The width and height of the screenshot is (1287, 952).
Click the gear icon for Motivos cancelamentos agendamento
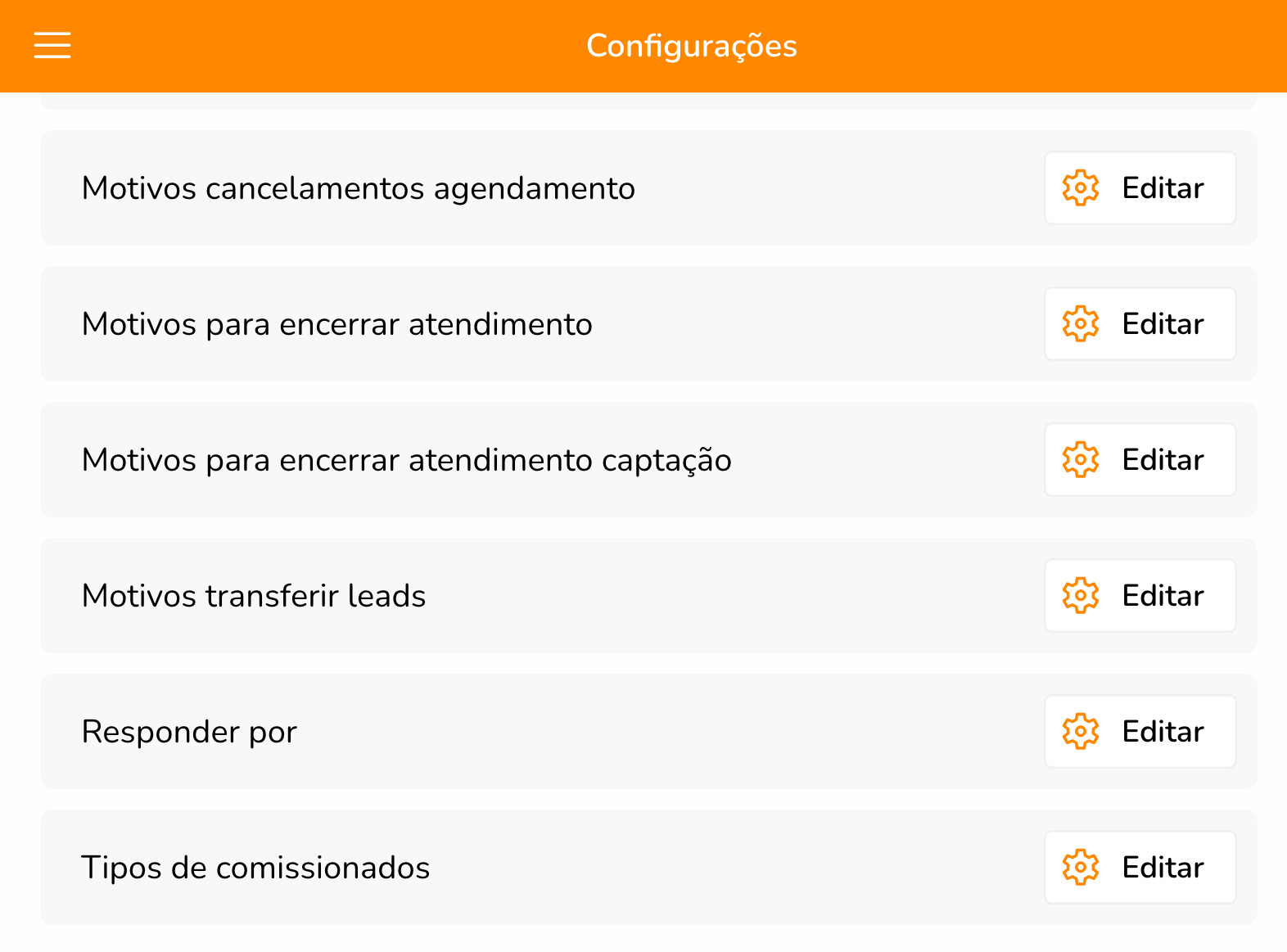point(1081,187)
